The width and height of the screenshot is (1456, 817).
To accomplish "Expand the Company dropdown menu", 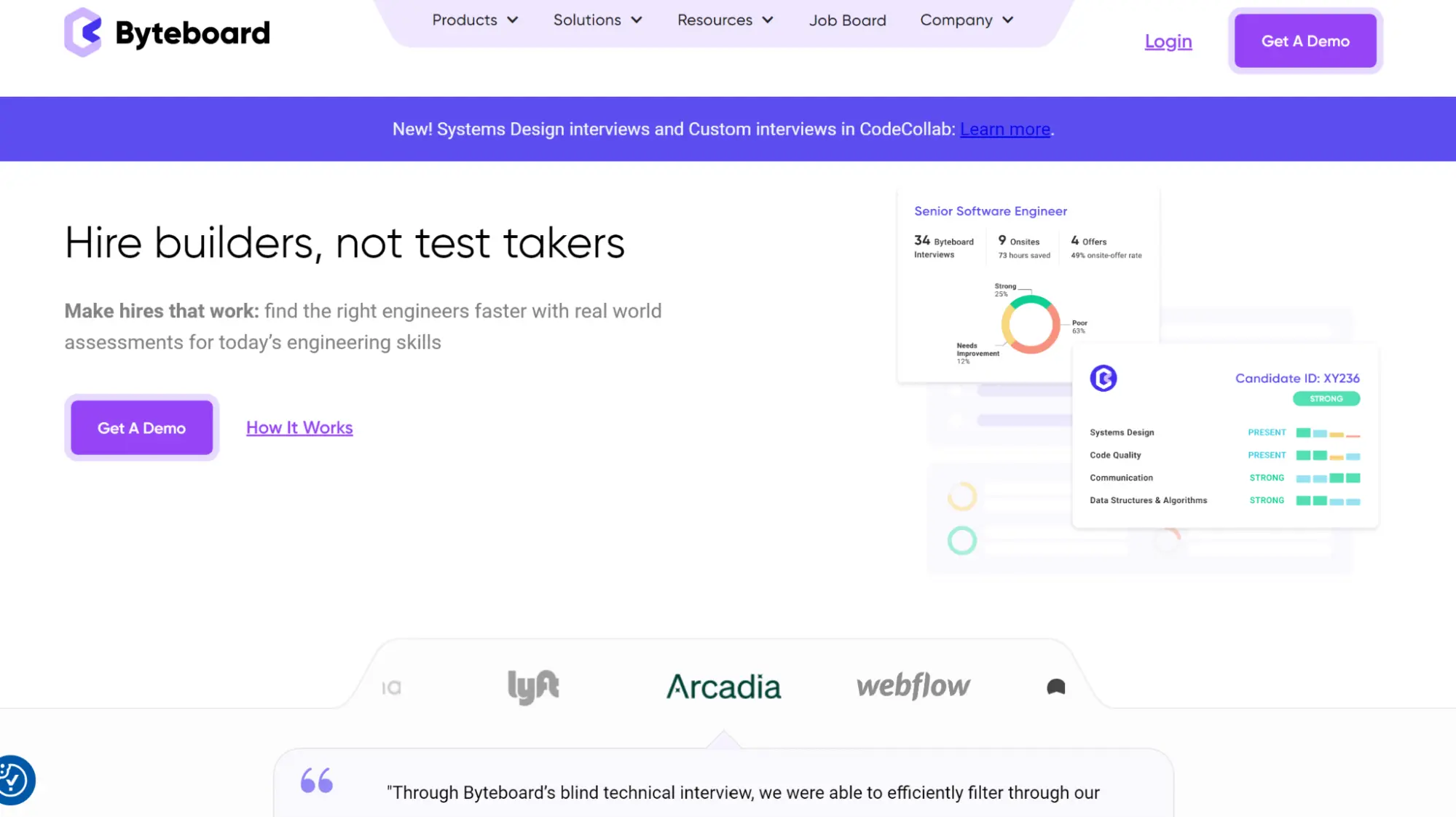I will pos(967,20).
